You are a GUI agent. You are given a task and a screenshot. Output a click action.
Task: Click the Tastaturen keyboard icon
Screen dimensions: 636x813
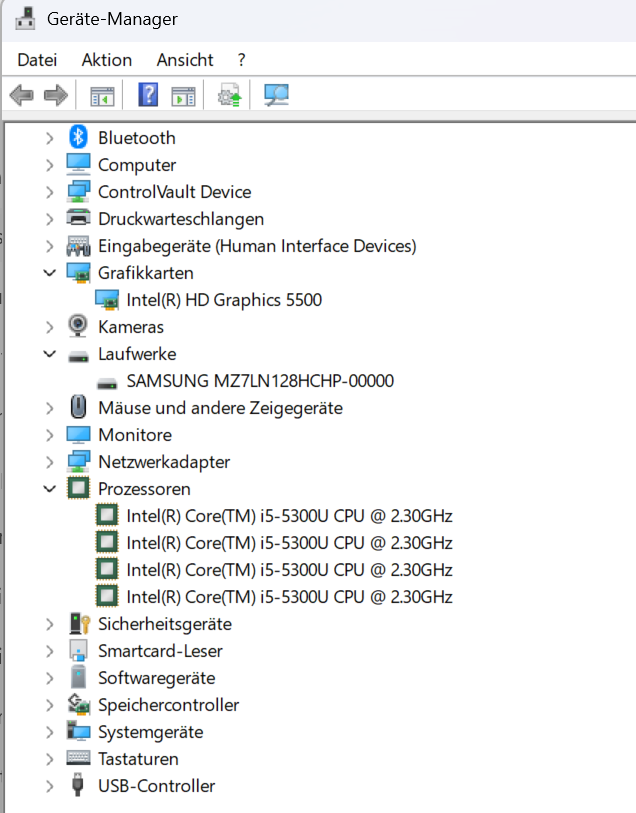click(78, 758)
